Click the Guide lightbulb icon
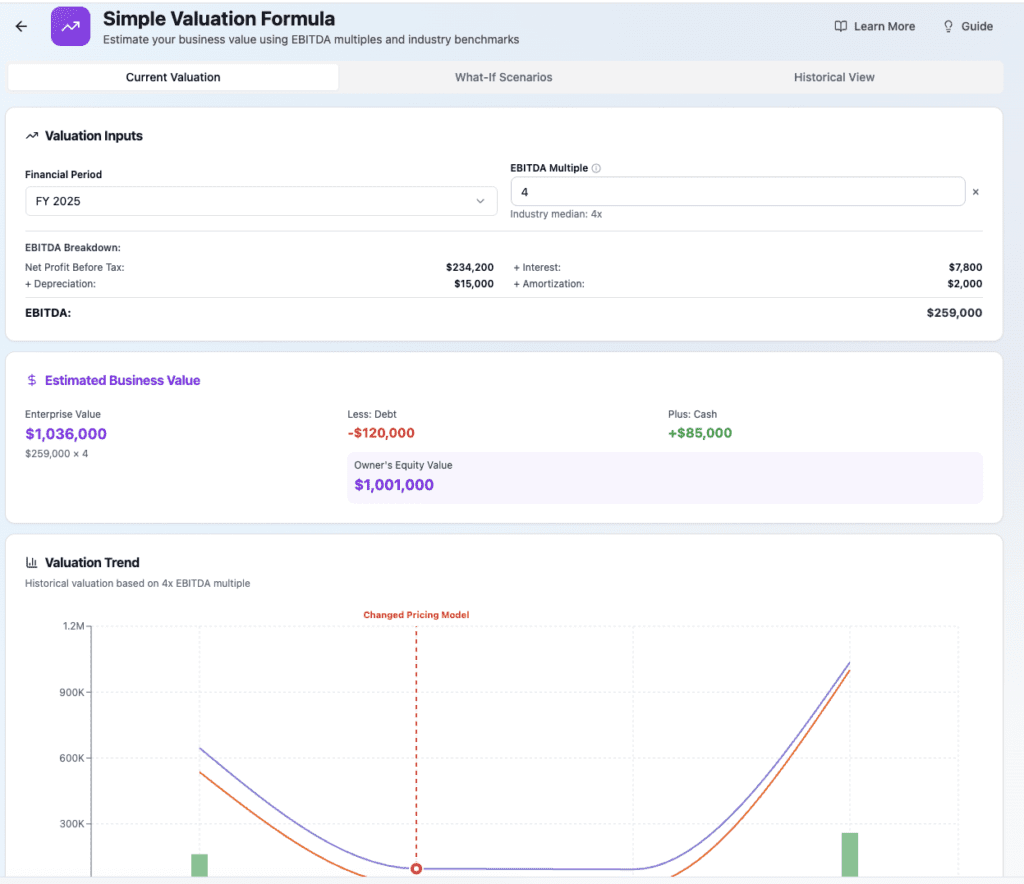 [948, 27]
